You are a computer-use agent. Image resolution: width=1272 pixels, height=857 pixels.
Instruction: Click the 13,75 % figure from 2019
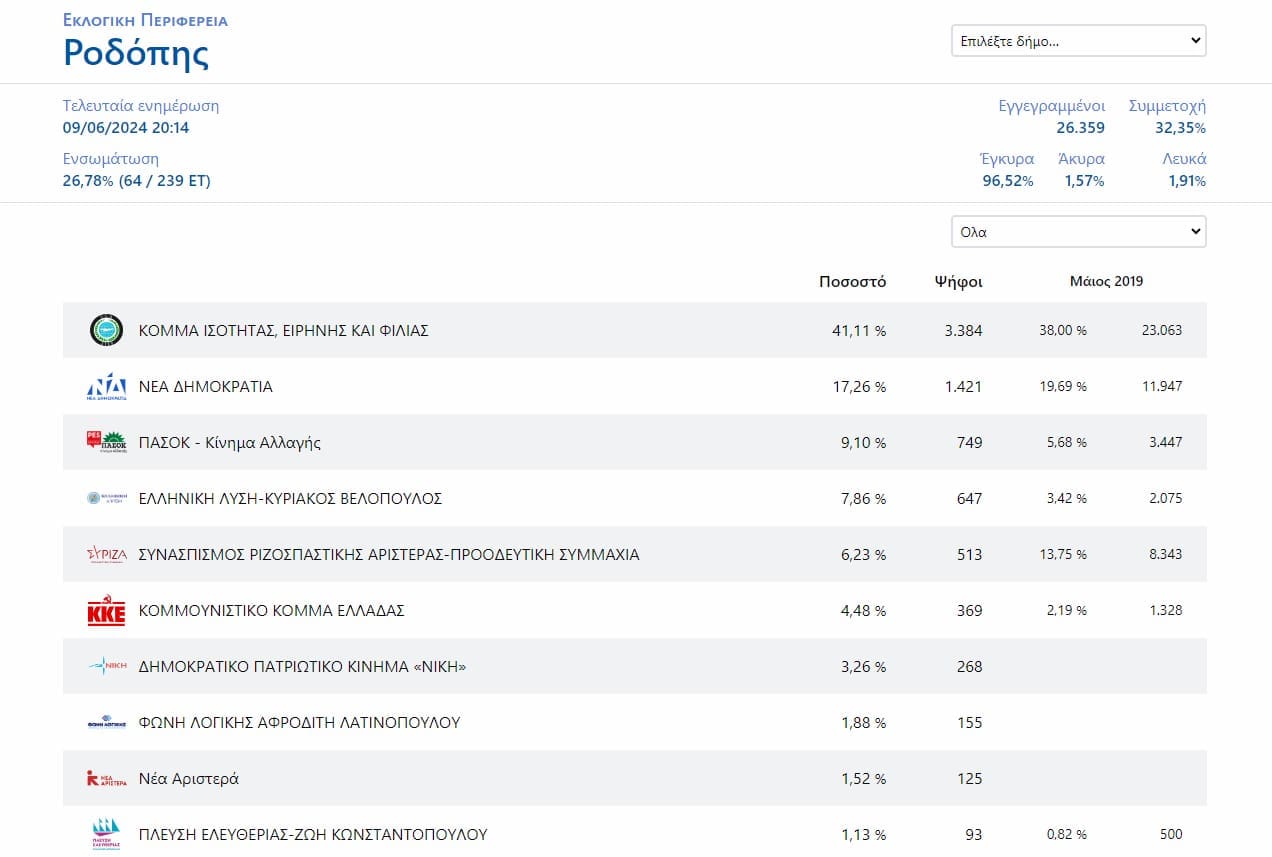coord(1063,554)
